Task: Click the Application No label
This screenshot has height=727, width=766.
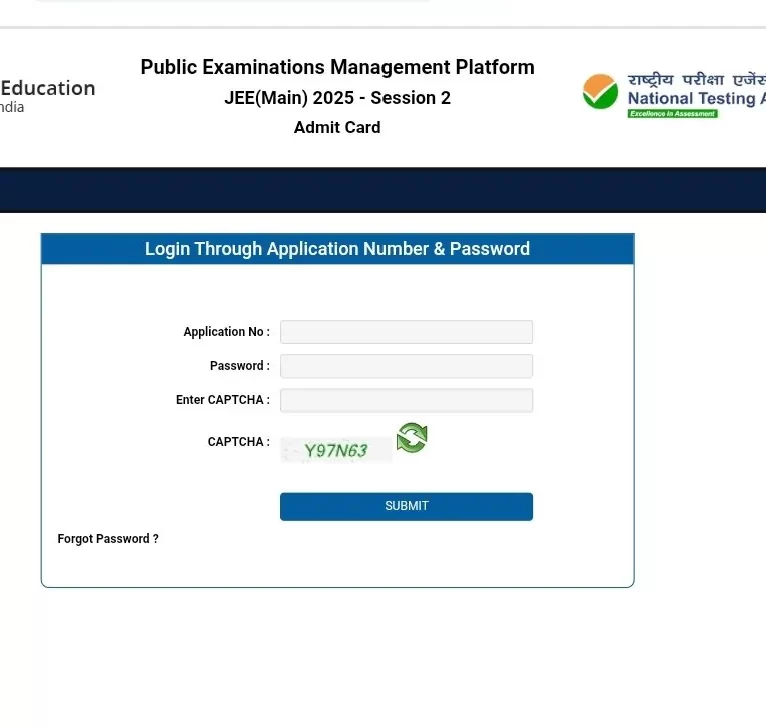Action: (226, 332)
